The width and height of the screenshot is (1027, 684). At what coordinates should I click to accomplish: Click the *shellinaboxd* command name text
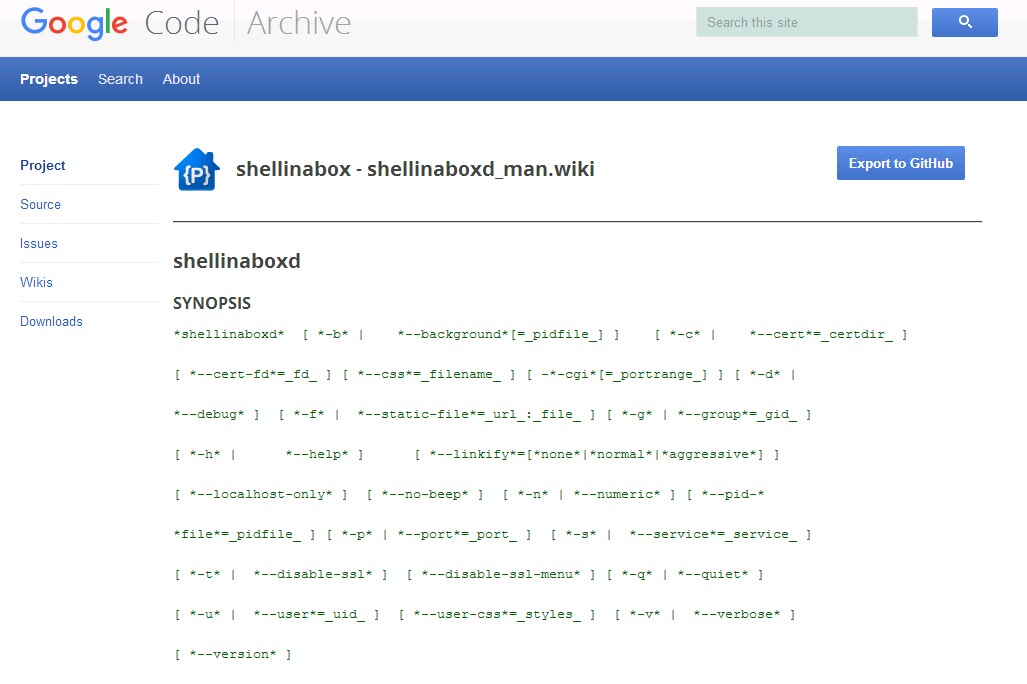(x=229, y=334)
